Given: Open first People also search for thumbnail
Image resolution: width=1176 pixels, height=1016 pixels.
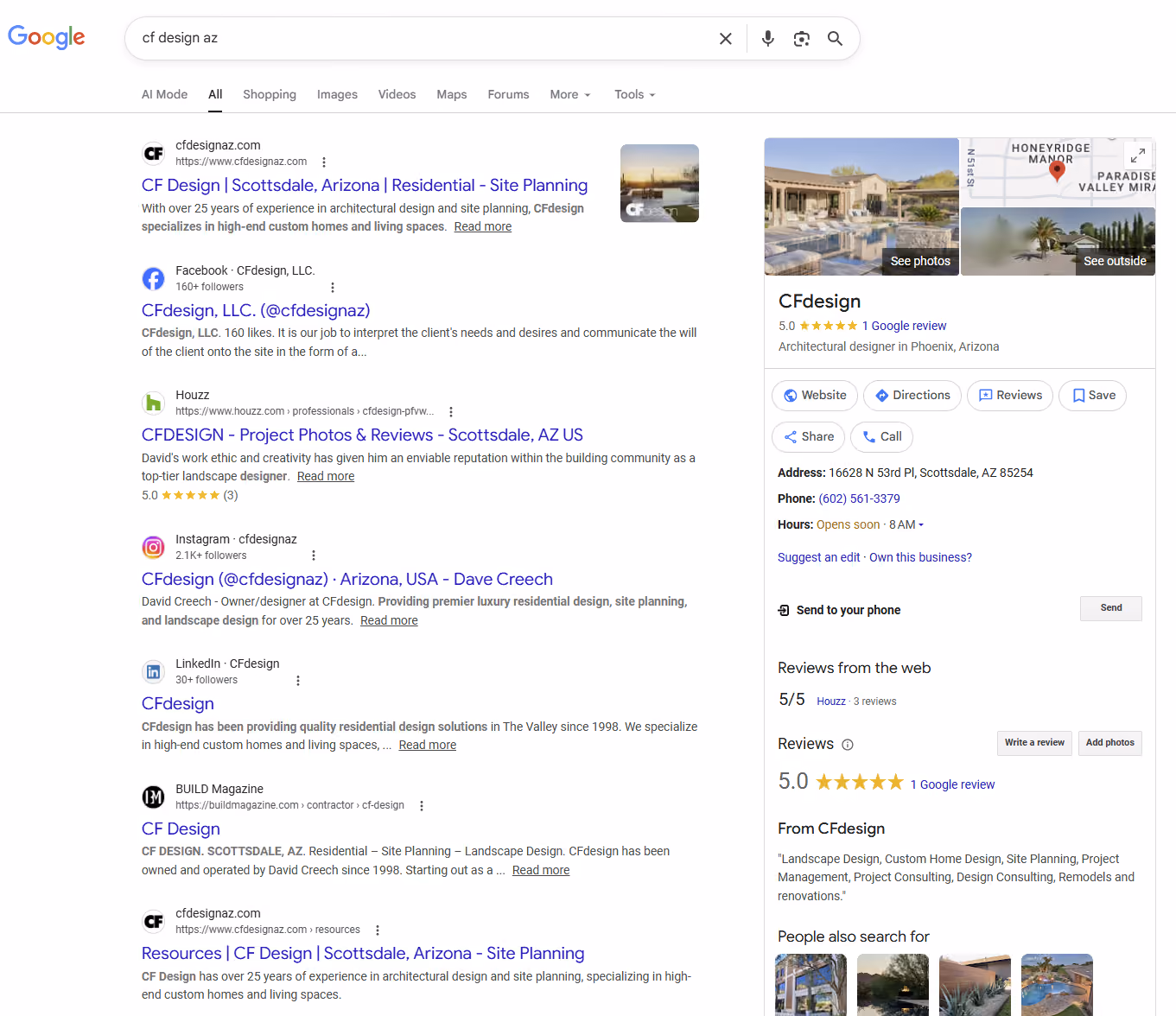Looking at the screenshot, I should pos(810,985).
